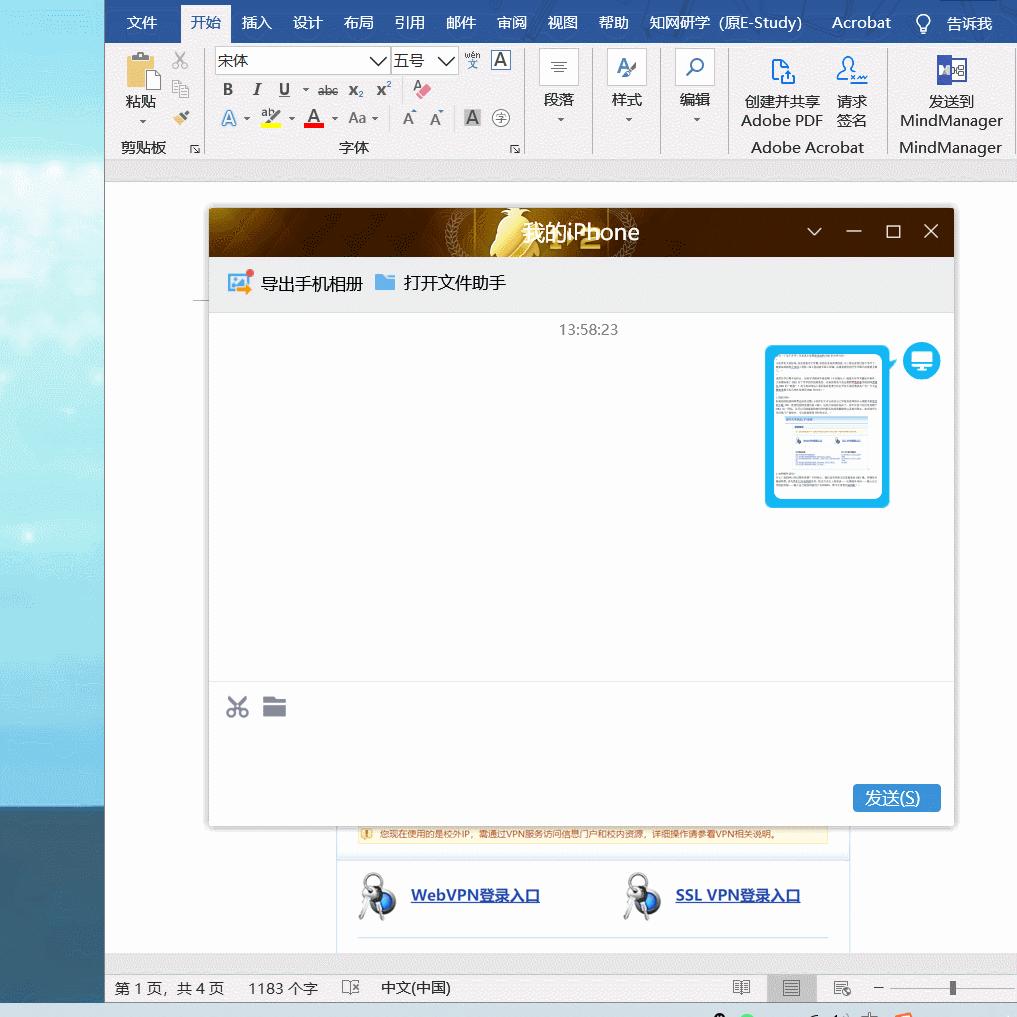The height and width of the screenshot is (1017, 1017).
Task: Enable subscript formatting
Action: [x=354, y=90]
